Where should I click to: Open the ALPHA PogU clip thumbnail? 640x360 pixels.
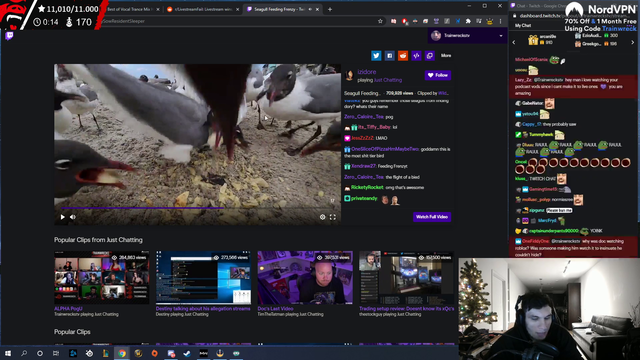coord(102,278)
